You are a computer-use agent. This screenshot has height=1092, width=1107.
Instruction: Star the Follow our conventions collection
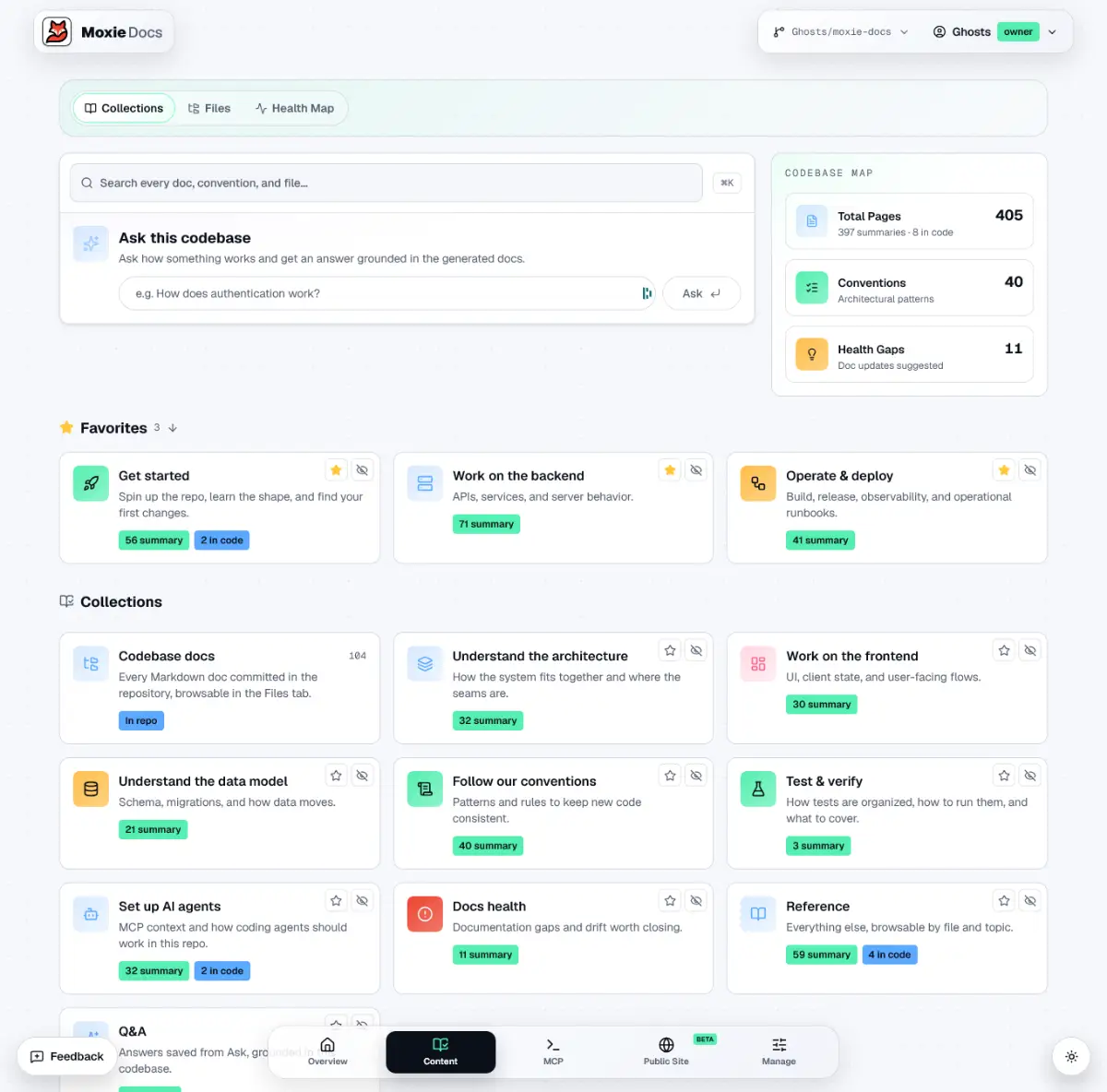[671, 776]
